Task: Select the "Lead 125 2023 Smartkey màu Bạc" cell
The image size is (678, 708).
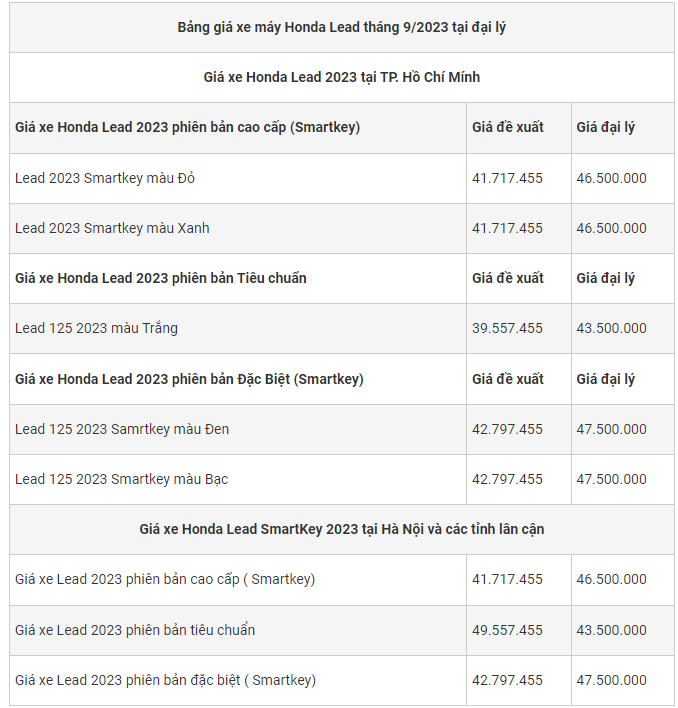Action: [121, 479]
